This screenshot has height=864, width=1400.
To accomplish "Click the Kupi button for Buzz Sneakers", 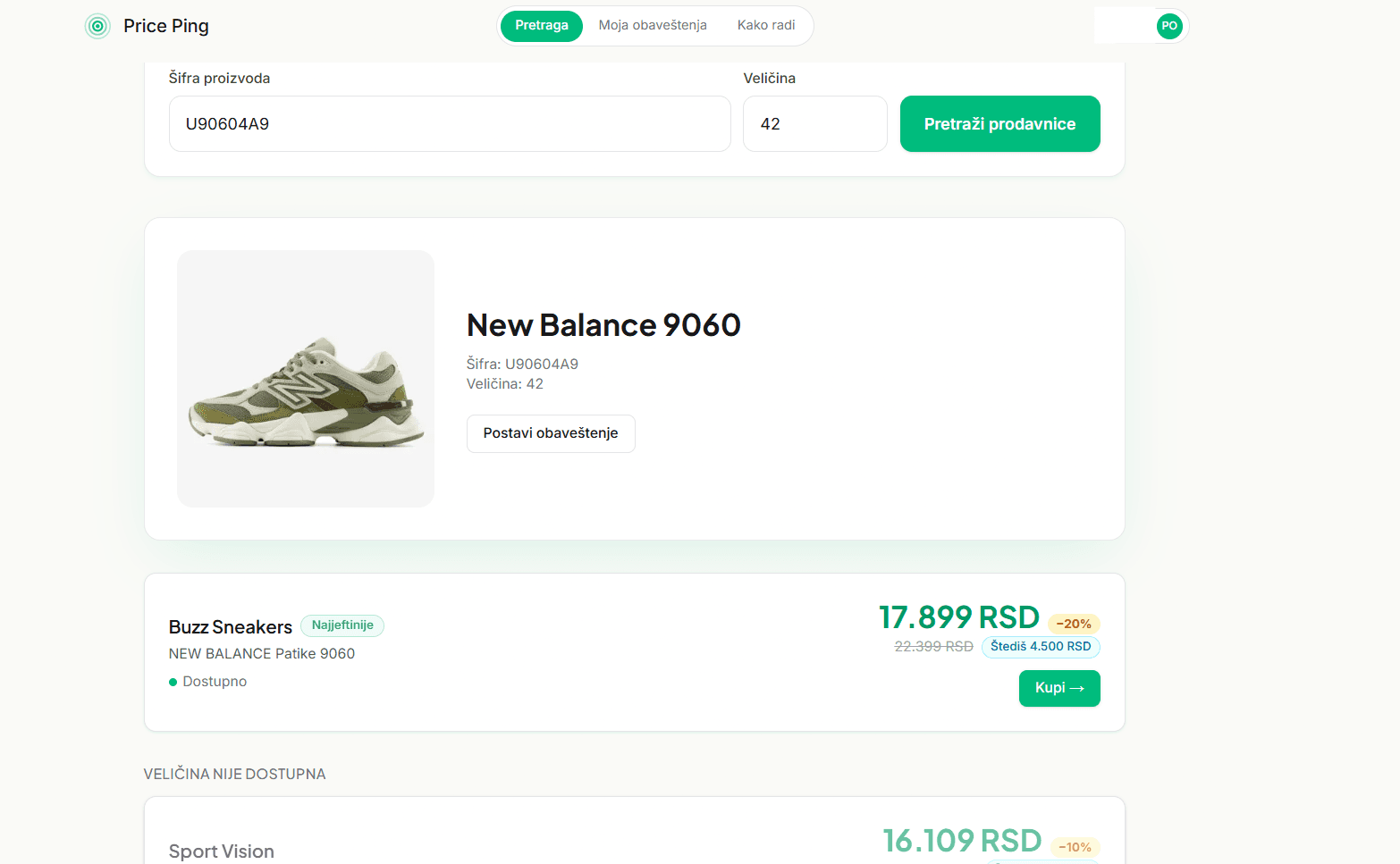I will click(x=1059, y=688).
